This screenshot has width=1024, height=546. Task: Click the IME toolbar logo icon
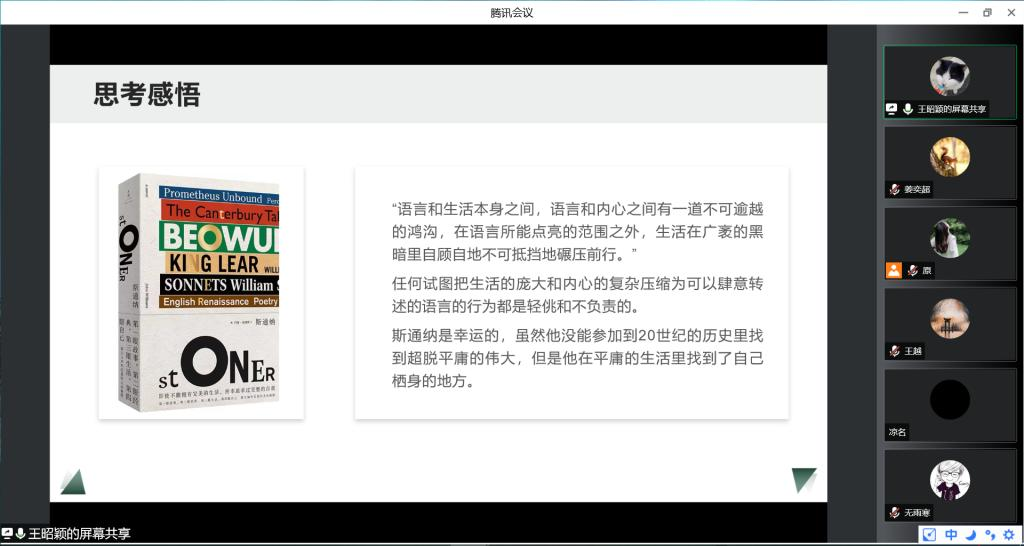click(929, 534)
